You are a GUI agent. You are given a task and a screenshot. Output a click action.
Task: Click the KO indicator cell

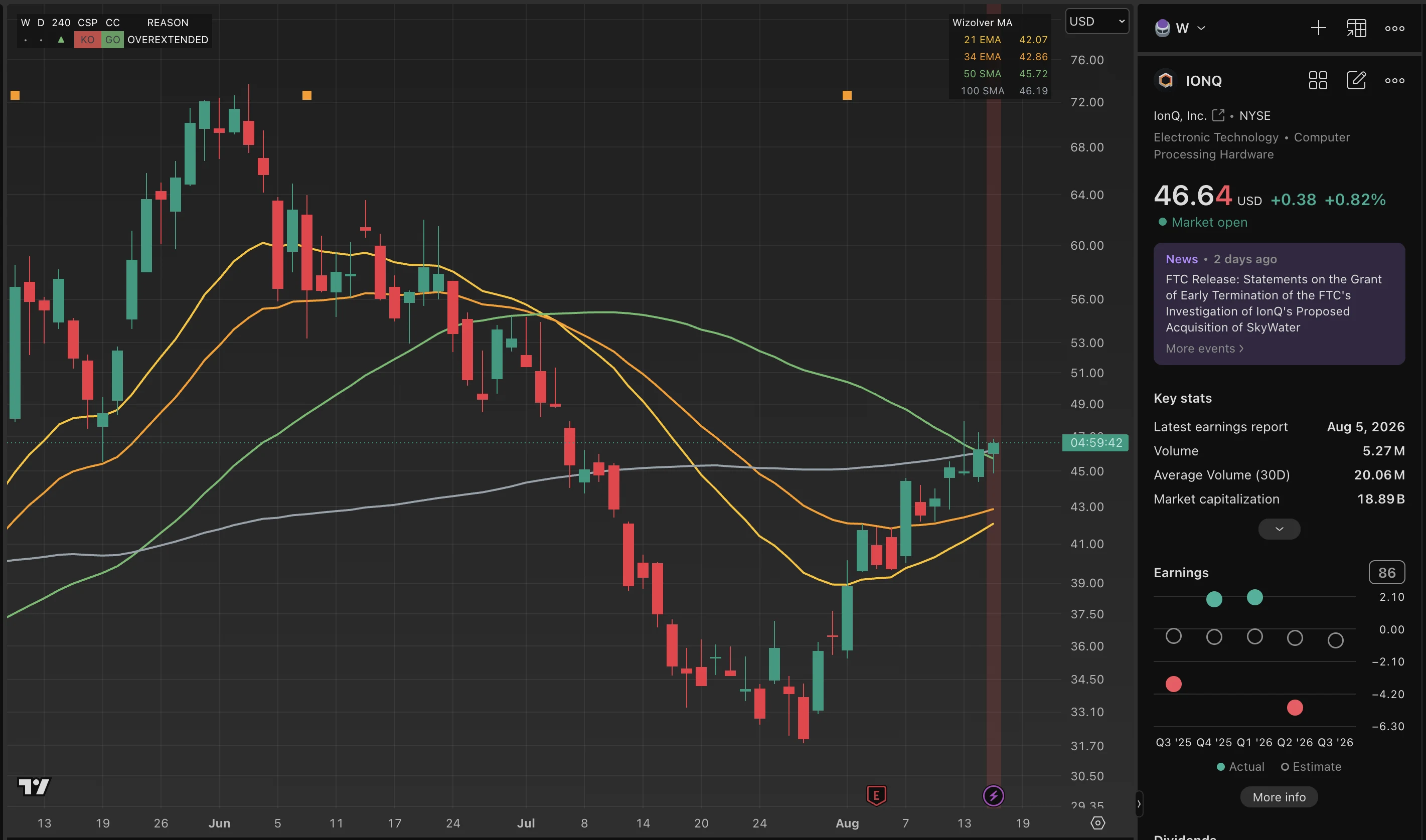pos(87,40)
